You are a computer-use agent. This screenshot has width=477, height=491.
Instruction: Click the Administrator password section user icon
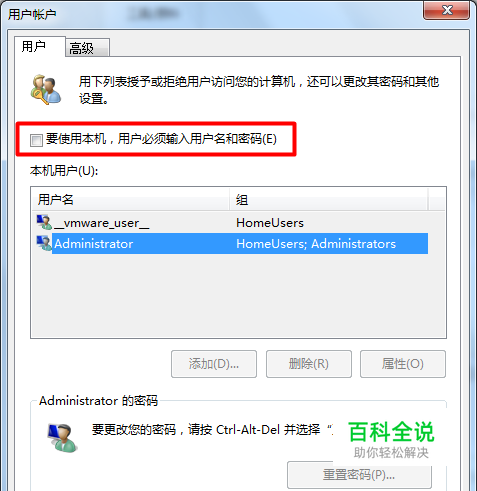62,437
